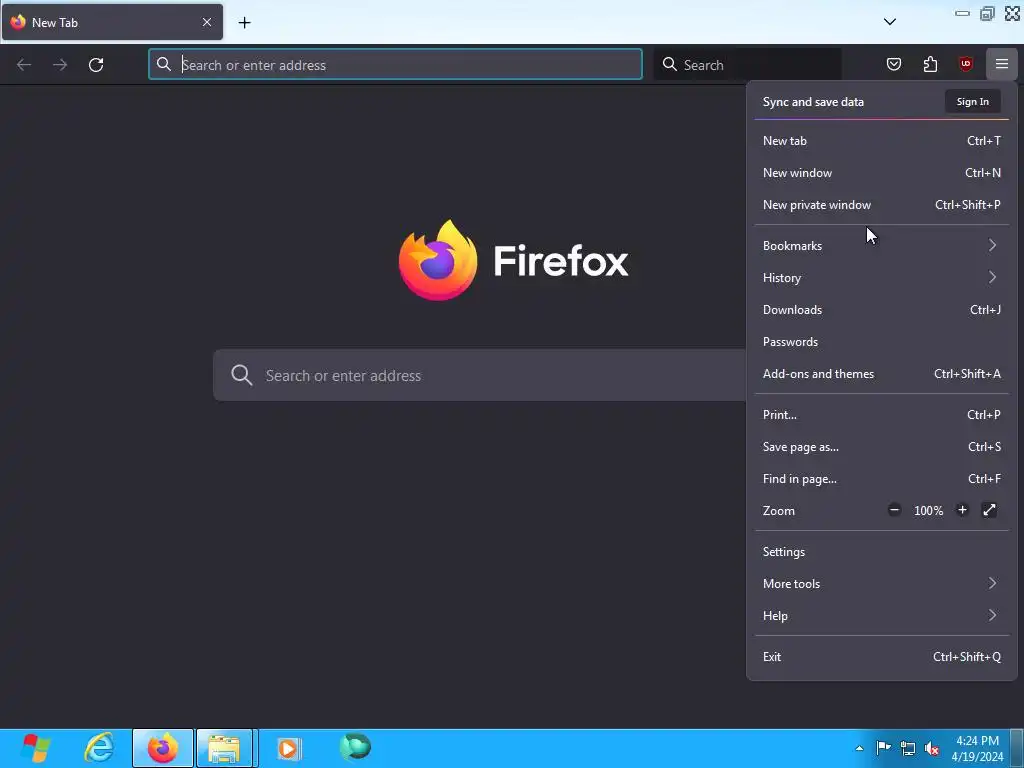Open the List all tabs dropdown arrow
The height and width of the screenshot is (768, 1024).
tap(889, 22)
